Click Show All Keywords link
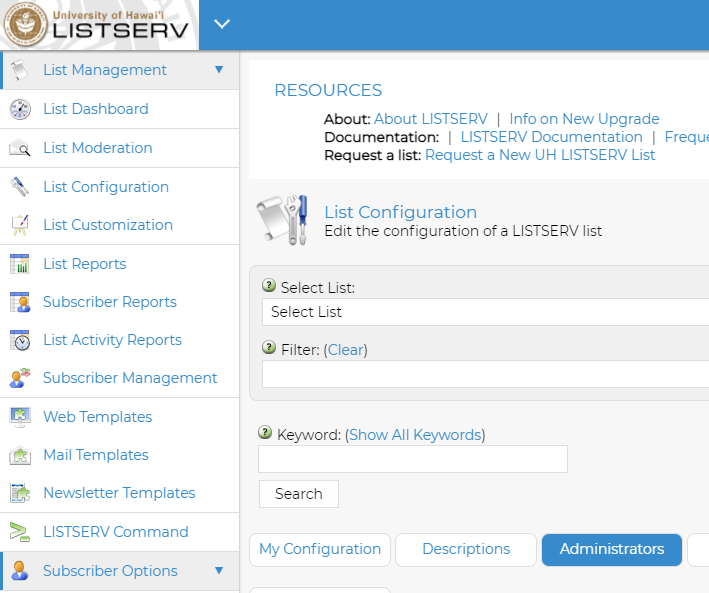The height and width of the screenshot is (593, 709). (415, 435)
